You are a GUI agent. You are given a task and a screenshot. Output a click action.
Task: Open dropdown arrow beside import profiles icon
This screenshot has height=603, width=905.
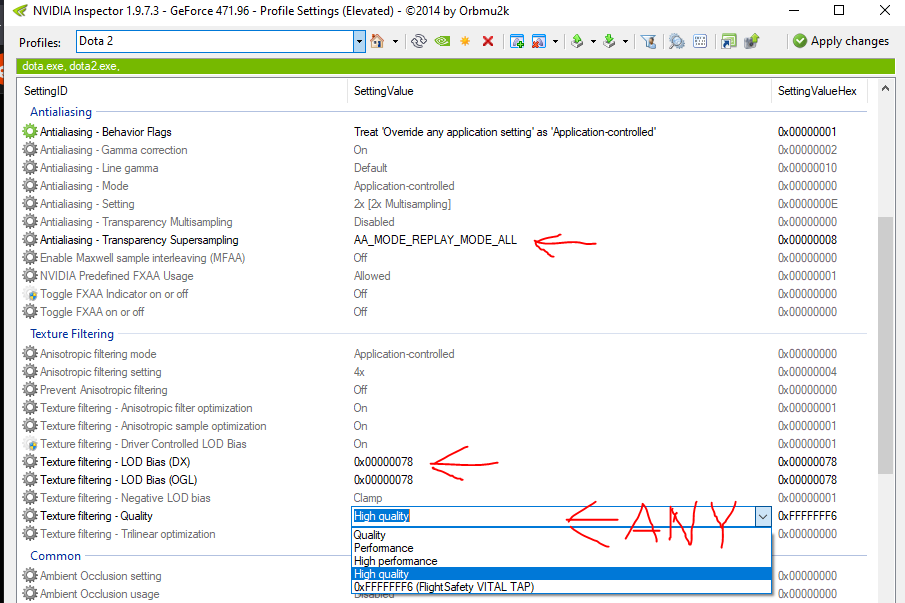coord(625,42)
